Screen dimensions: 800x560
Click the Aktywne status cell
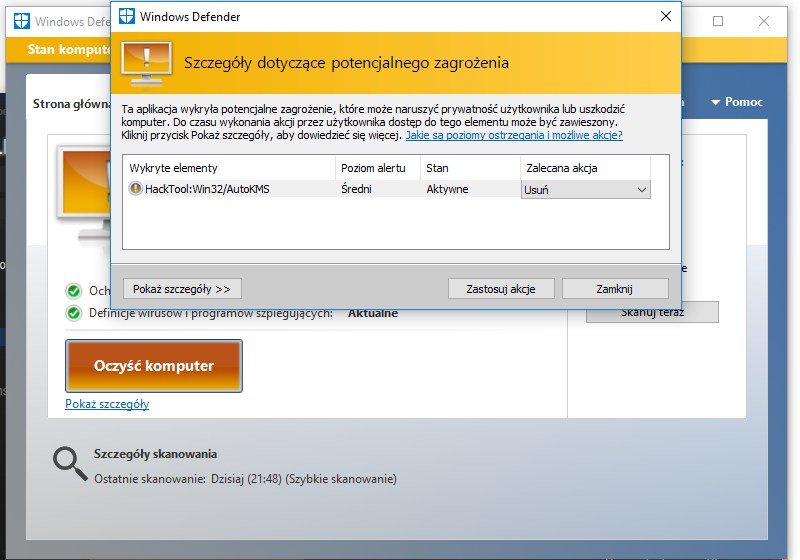[x=447, y=189]
